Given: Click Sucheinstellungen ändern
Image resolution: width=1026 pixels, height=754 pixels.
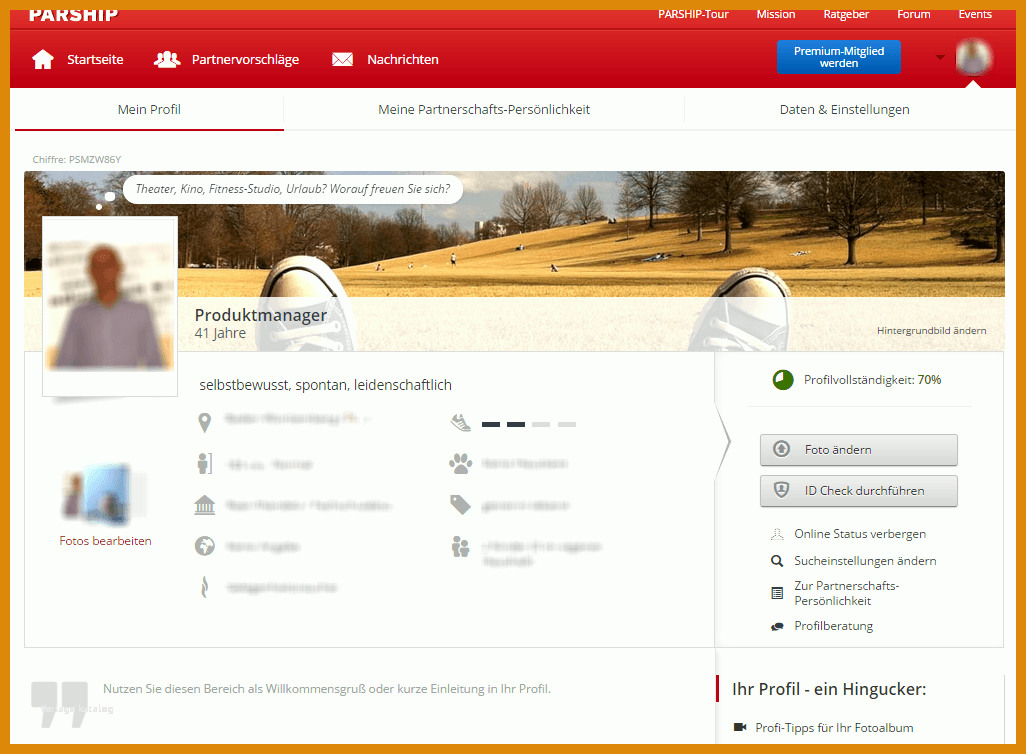Looking at the screenshot, I should tap(865, 561).
